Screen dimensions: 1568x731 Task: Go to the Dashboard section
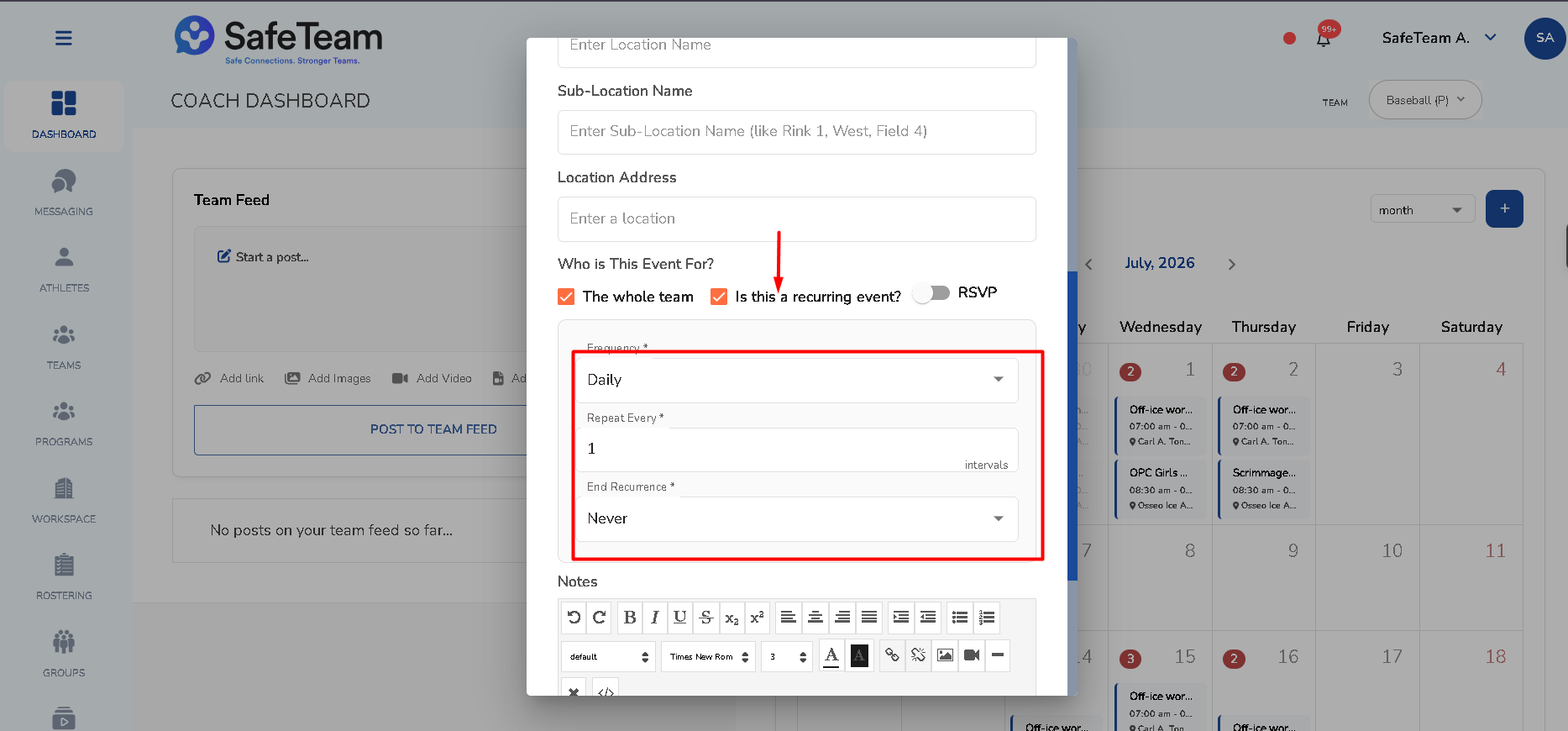(x=64, y=116)
